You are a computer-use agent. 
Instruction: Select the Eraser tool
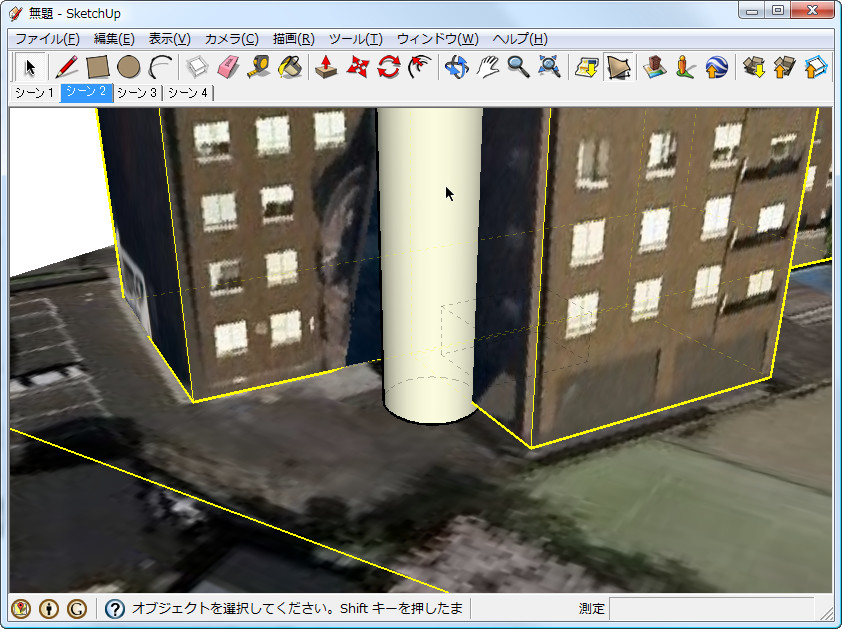228,67
